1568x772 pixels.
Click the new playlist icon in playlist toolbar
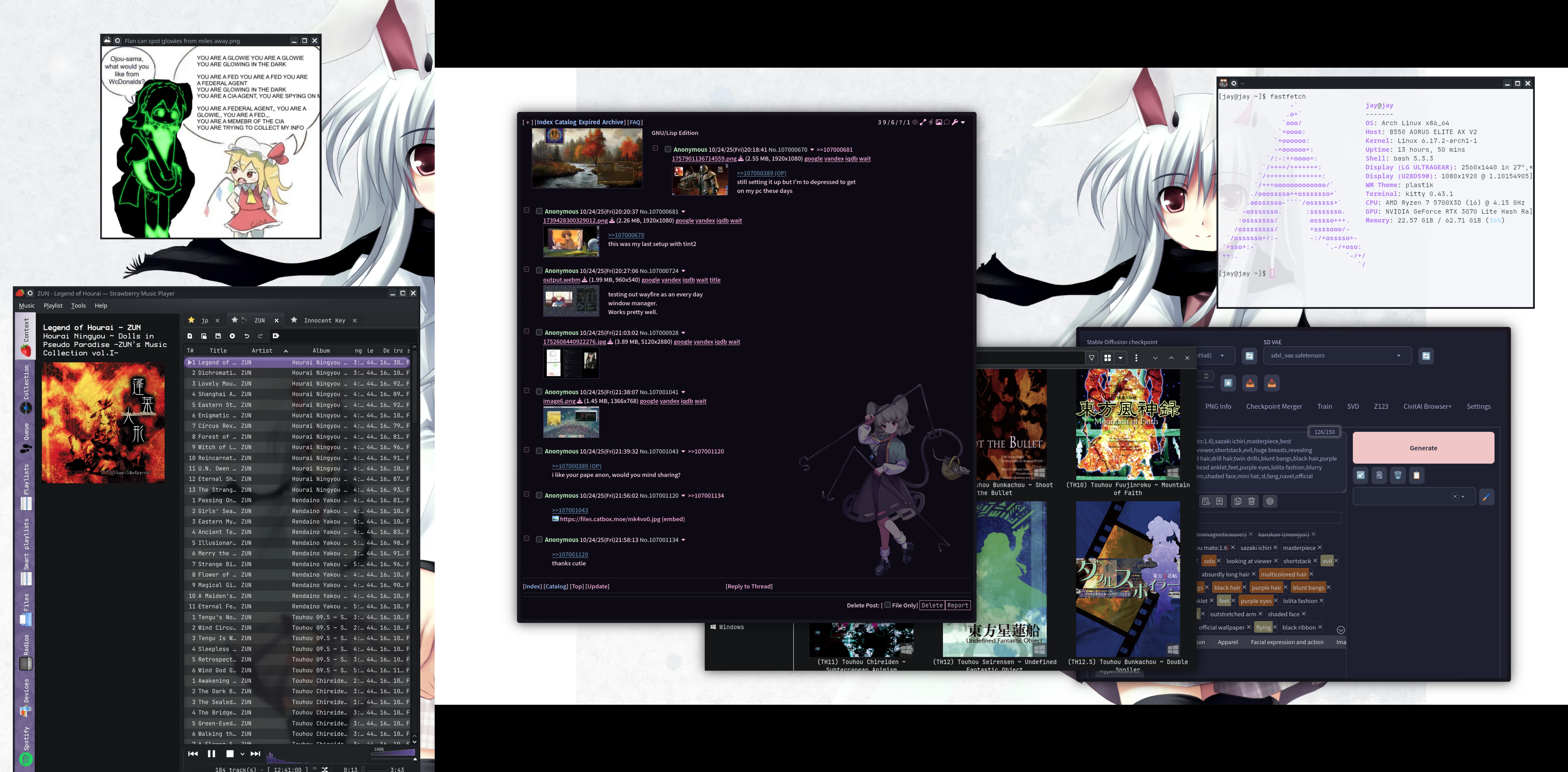[190, 336]
